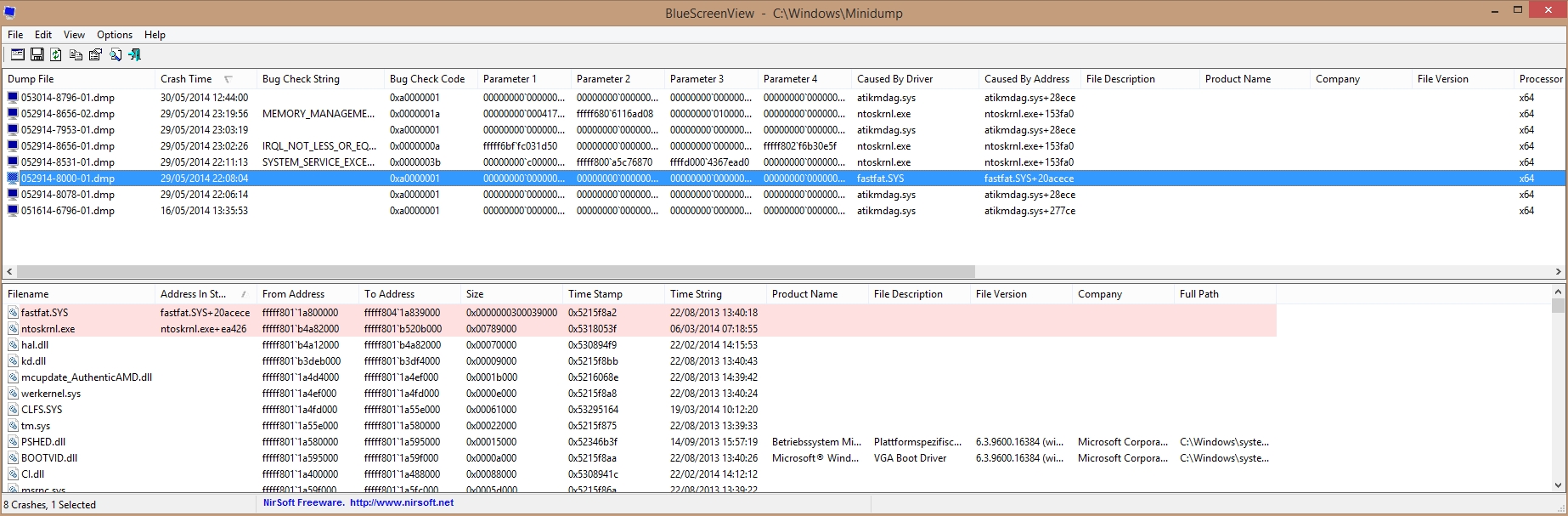Click the lower pane vertical scrollbar up arrow
This screenshot has height=516, width=1568.
(1558, 292)
